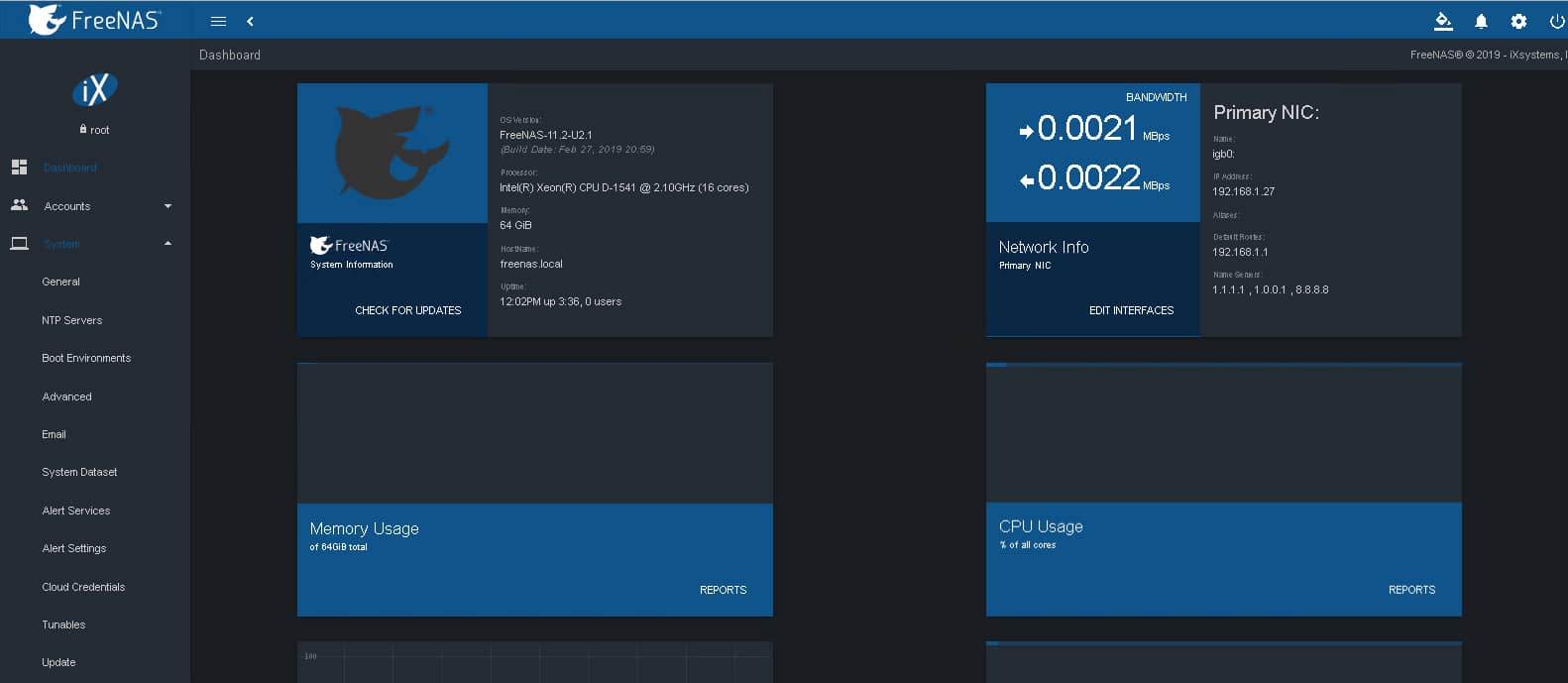Go to Alert Services

[75, 511]
